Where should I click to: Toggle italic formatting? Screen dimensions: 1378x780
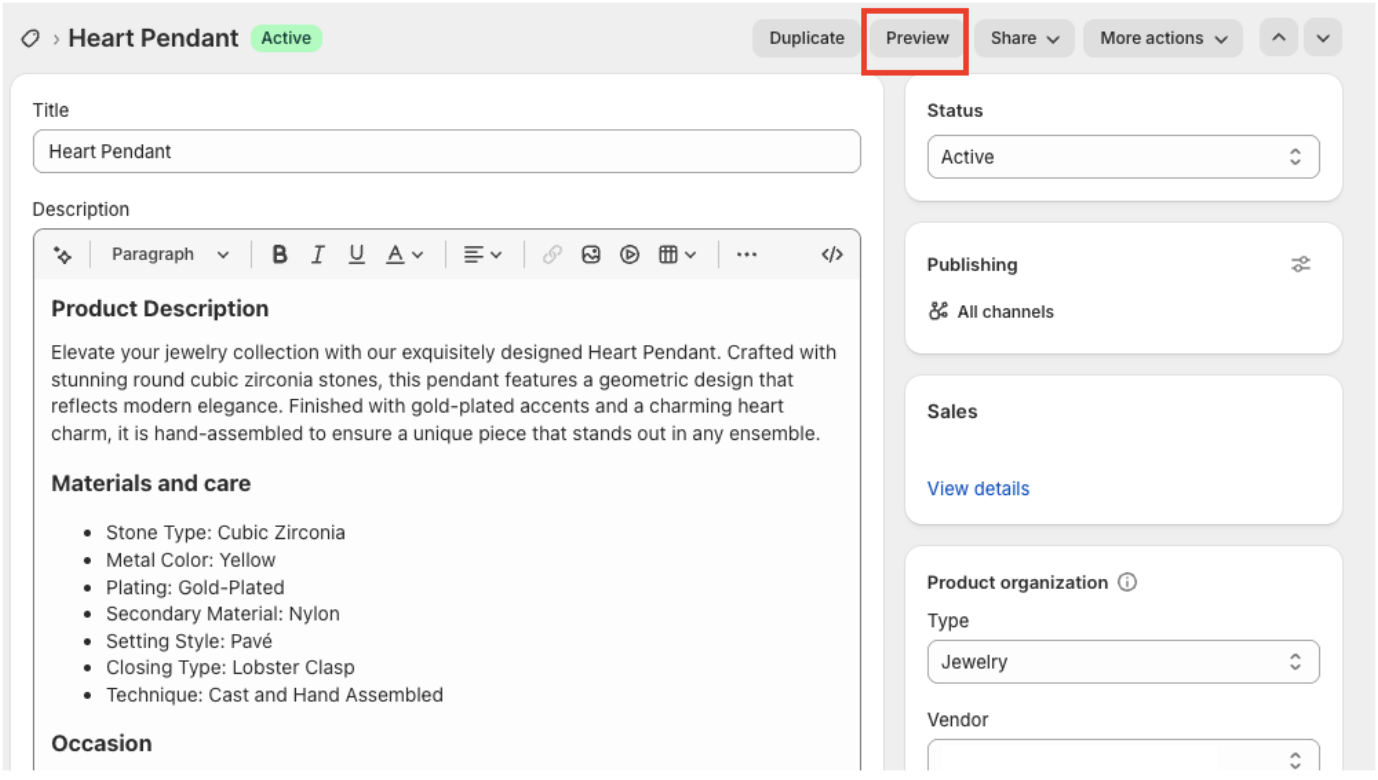click(x=318, y=255)
